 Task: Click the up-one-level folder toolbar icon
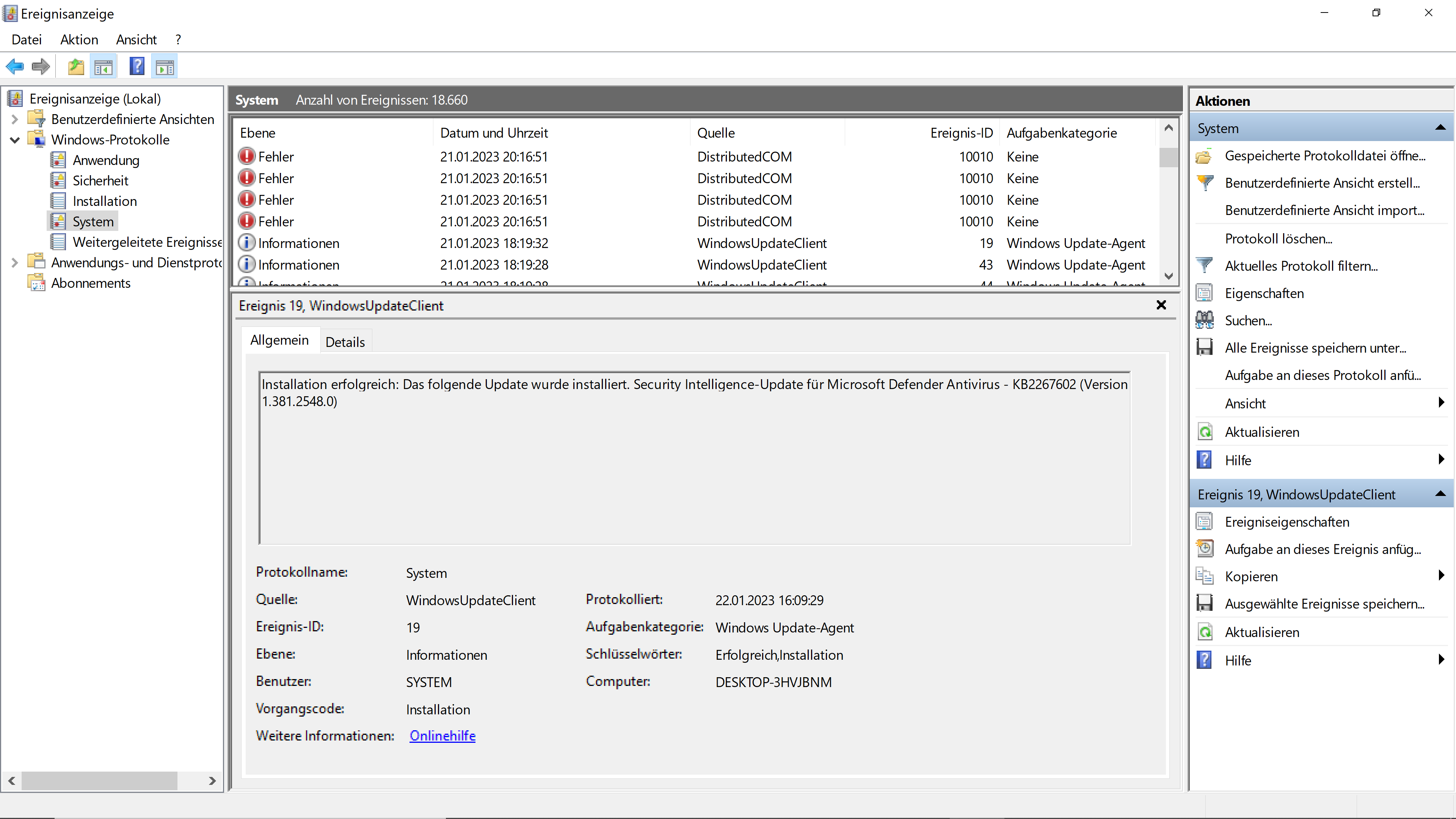point(76,67)
